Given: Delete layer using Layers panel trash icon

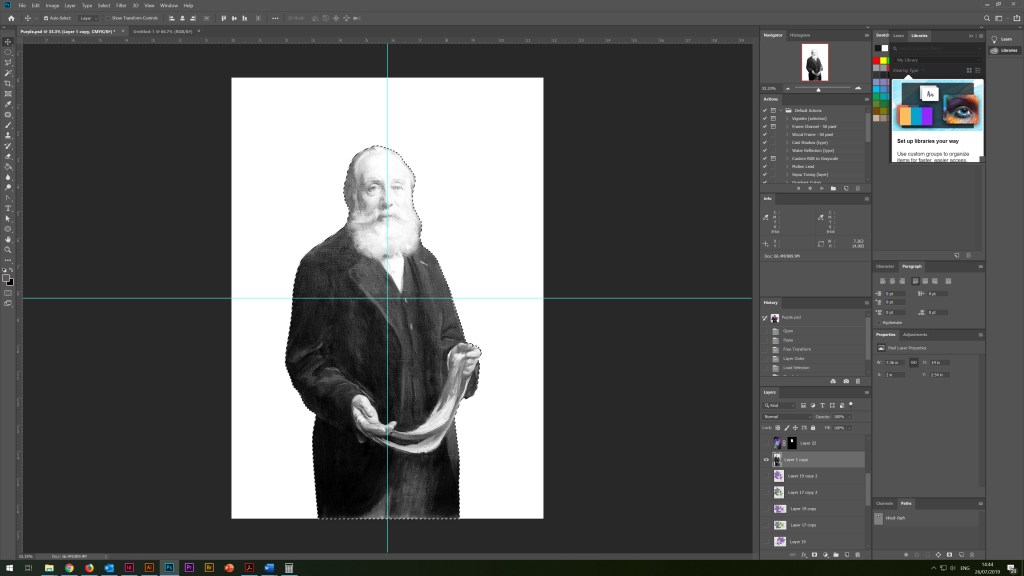Looking at the screenshot, I should tap(858, 554).
